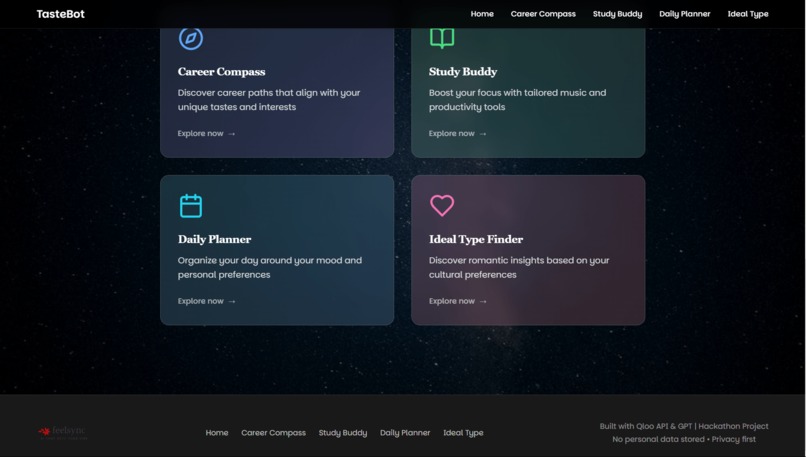Open Home in the top navigation
Image resolution: width=806 pixels, height=457 pixels.
pyautogui.click(x=482, y=14)
